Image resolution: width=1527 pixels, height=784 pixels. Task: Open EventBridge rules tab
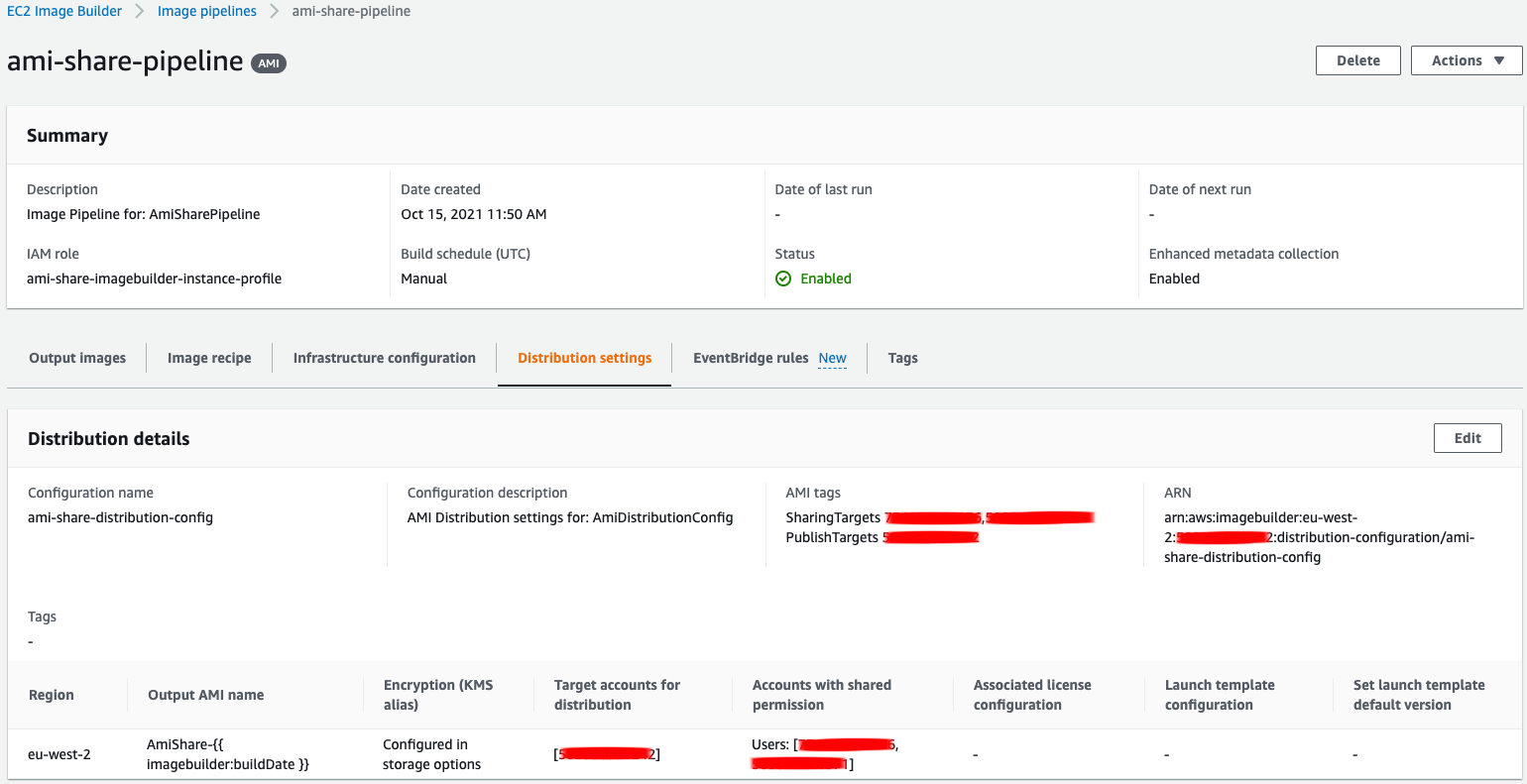tap(751, 358)
